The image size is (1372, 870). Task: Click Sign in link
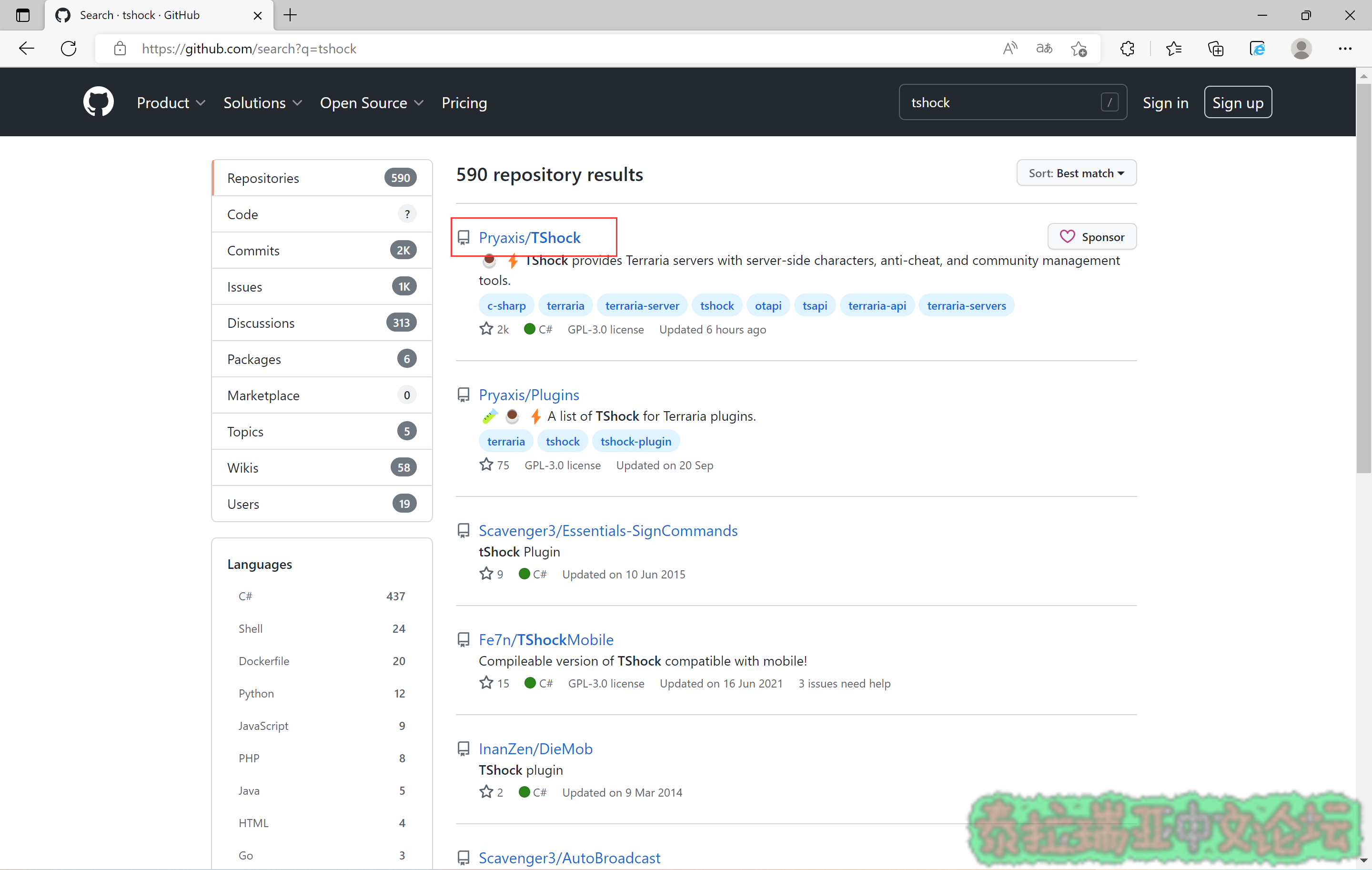pos(1165,102)
